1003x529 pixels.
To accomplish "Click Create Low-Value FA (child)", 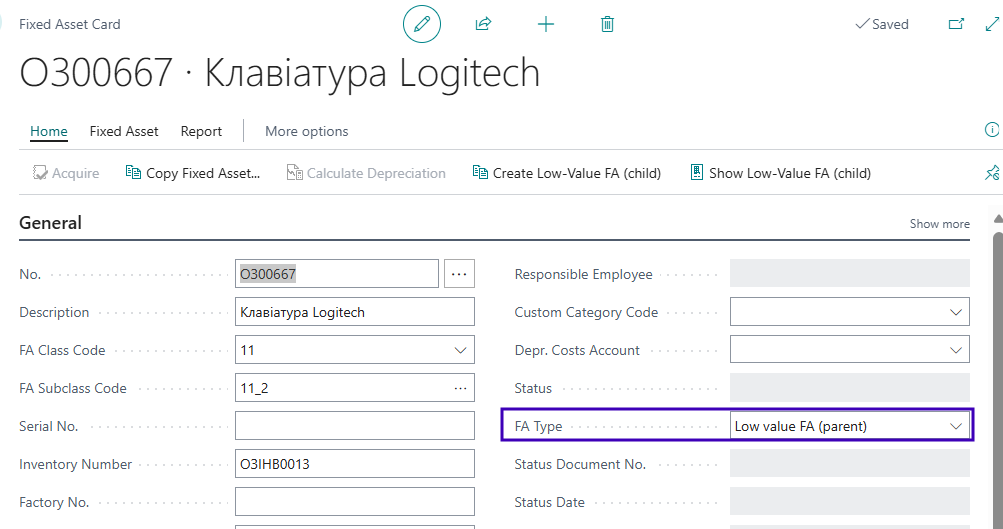I will (567, 173).
